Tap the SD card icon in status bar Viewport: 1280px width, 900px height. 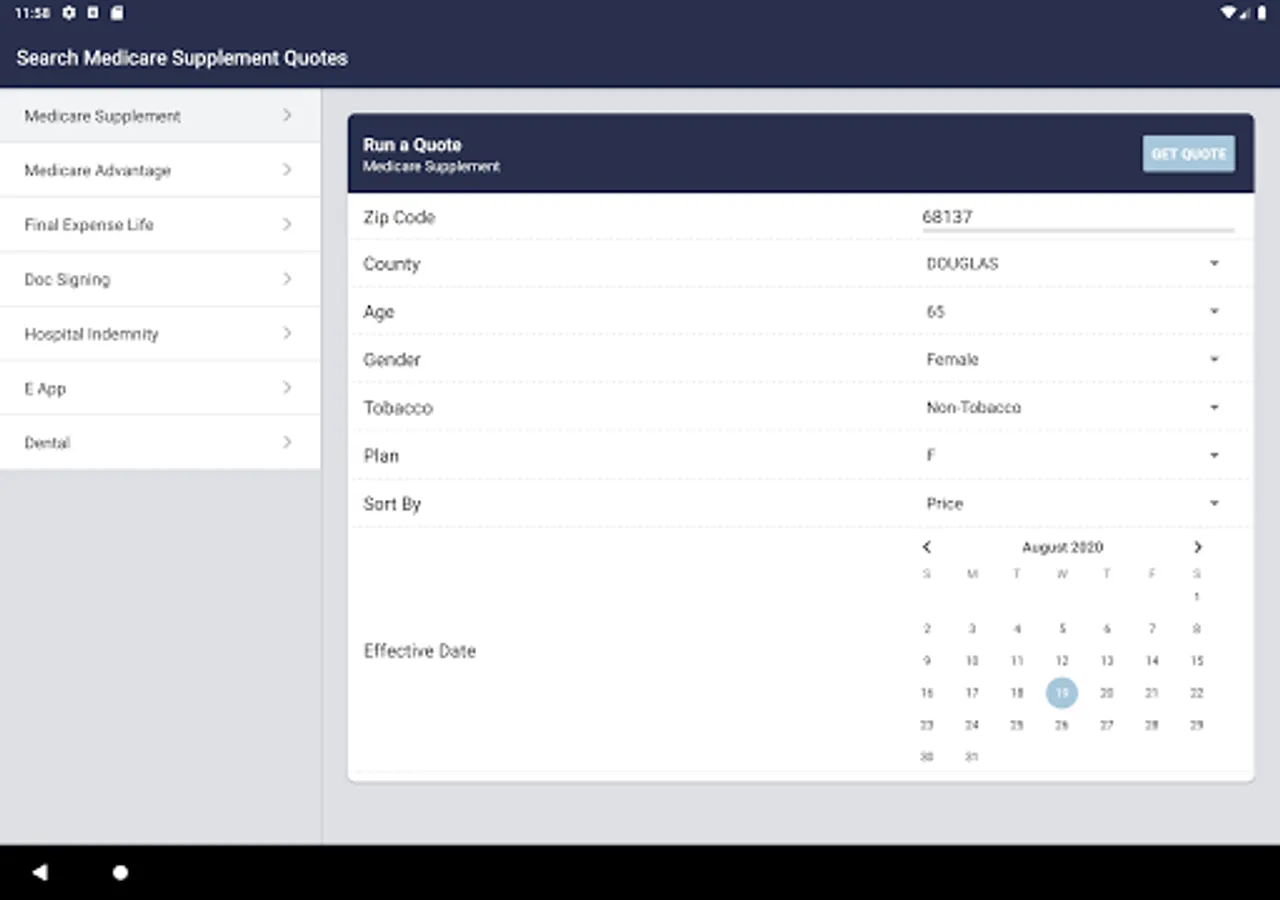pos(116,13)
